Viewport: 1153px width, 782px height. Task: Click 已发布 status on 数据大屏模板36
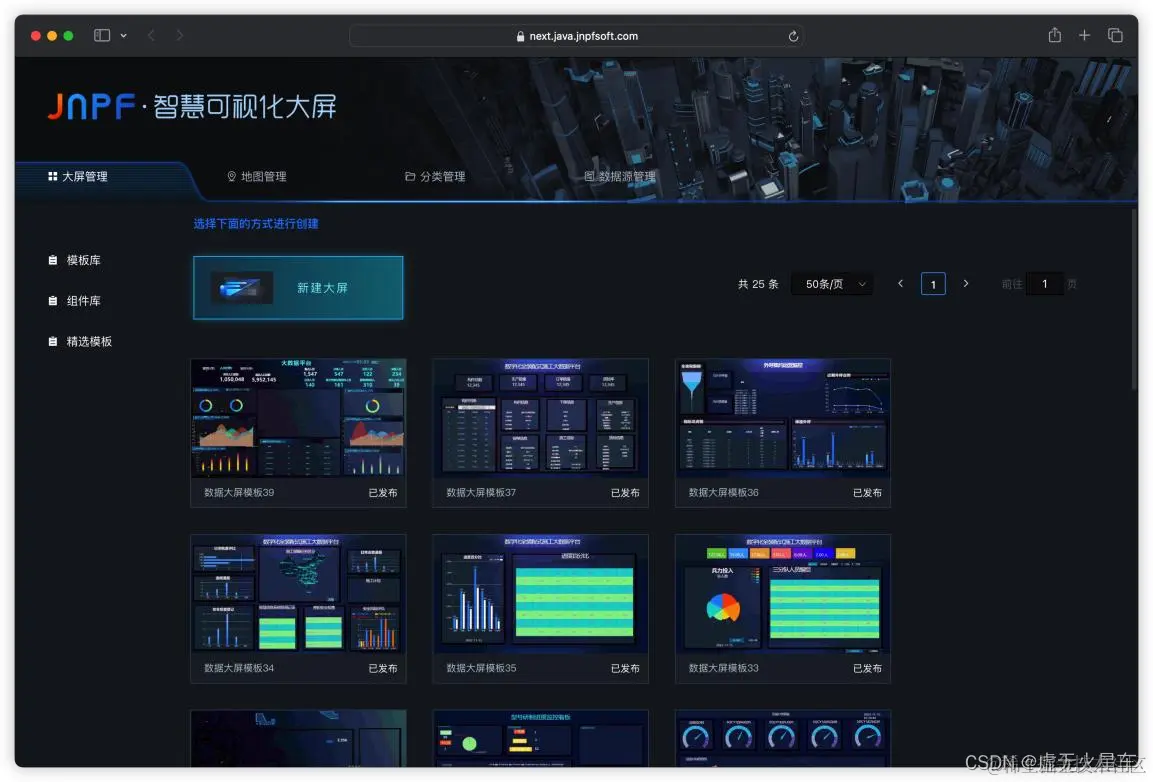(867, 493)
